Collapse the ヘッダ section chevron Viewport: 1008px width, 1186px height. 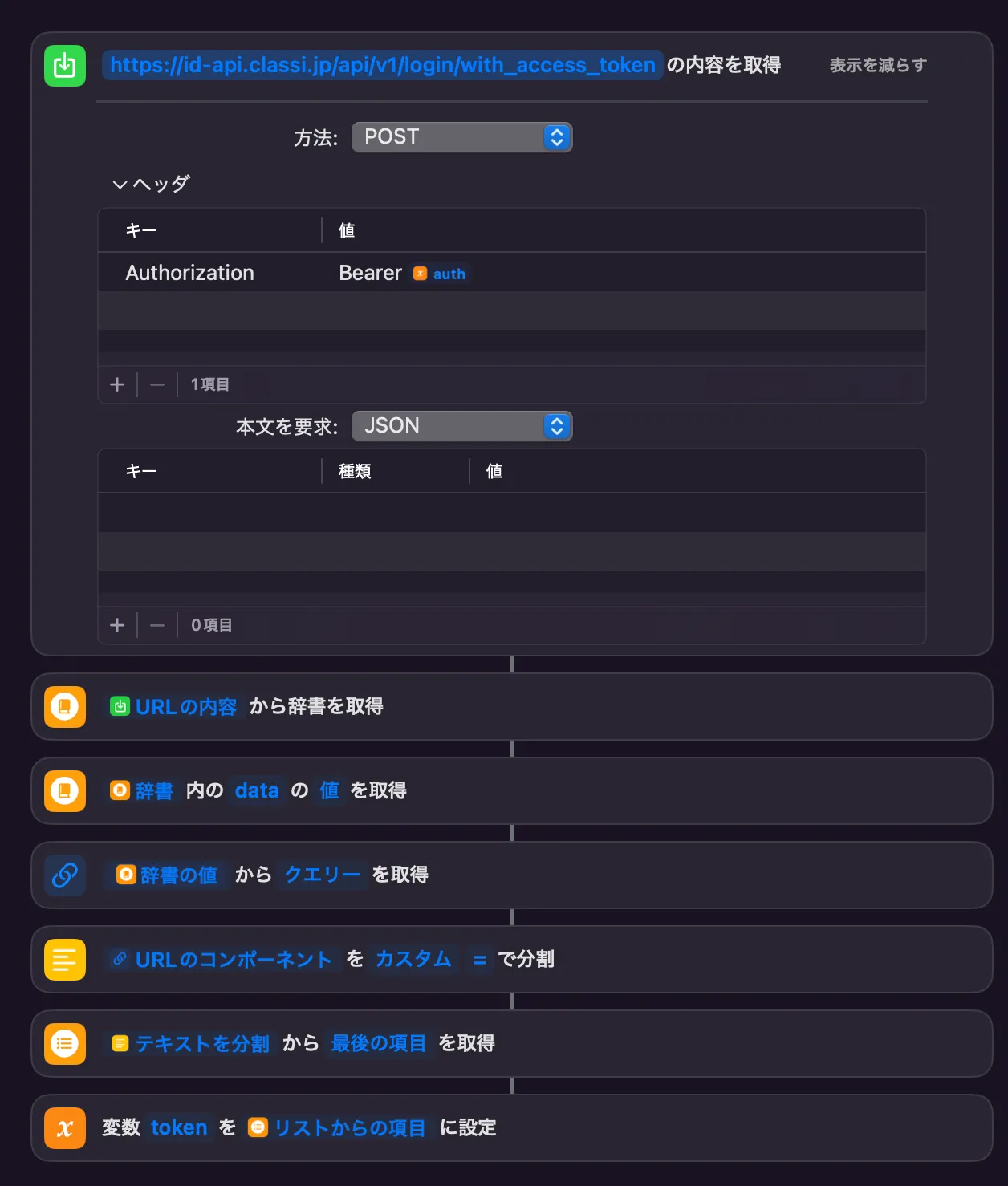120,185
